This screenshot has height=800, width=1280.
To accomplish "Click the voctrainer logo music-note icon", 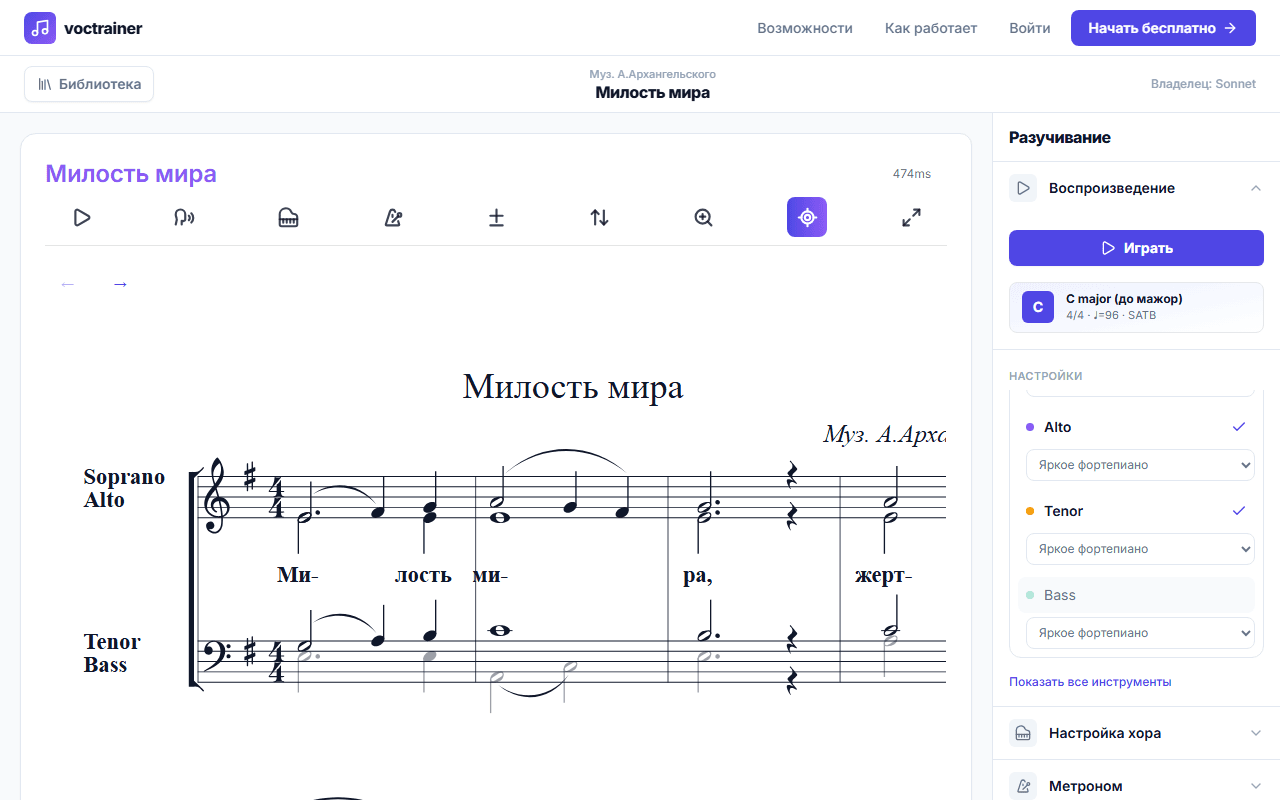I will [40, 28].
